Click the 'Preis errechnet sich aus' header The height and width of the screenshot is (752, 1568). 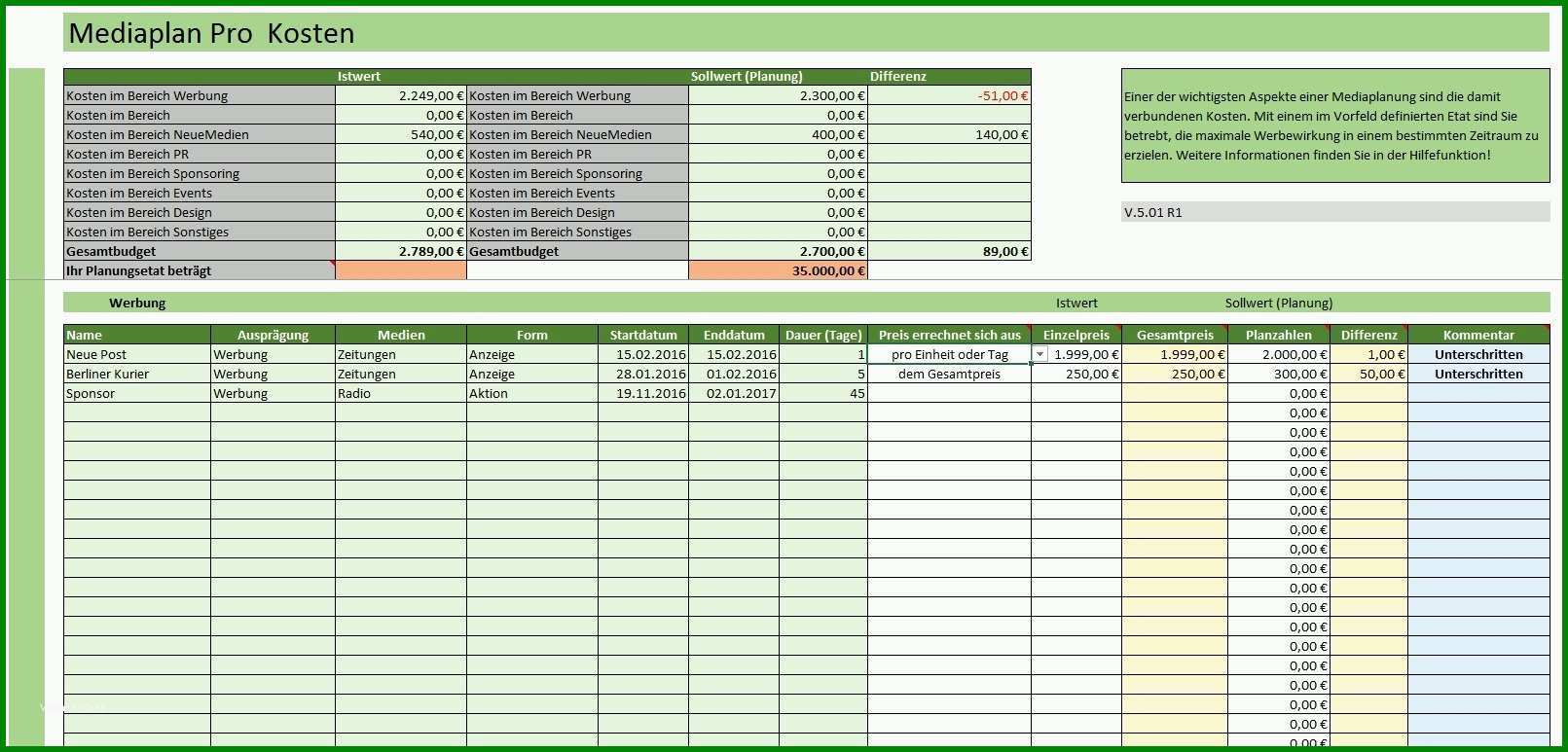coord(949,335)
